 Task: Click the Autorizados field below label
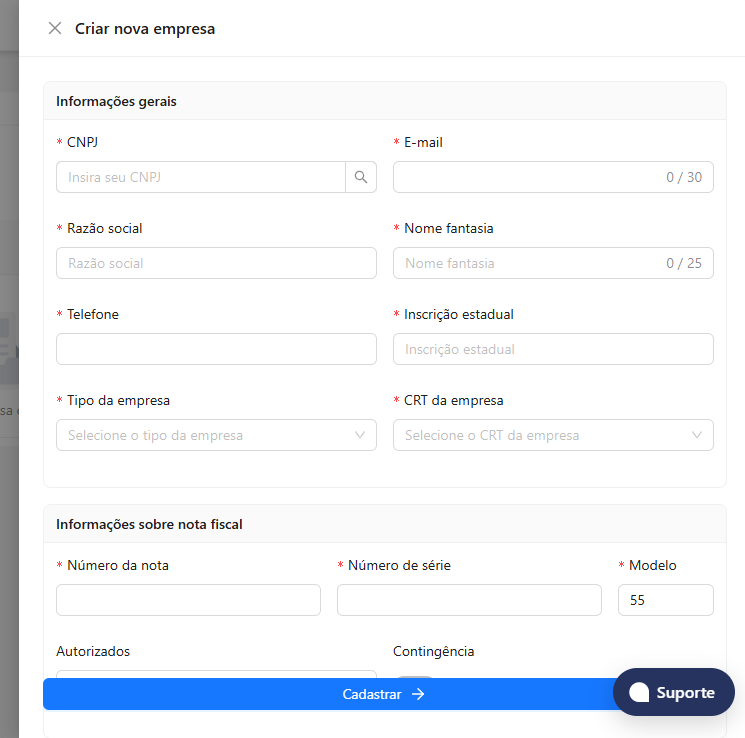(x=216, y=674)
